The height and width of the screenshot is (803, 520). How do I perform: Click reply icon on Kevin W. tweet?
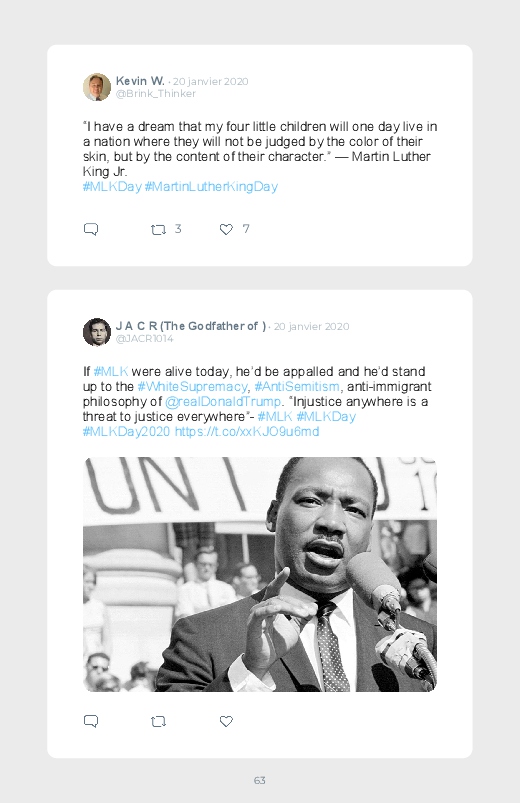91,229
